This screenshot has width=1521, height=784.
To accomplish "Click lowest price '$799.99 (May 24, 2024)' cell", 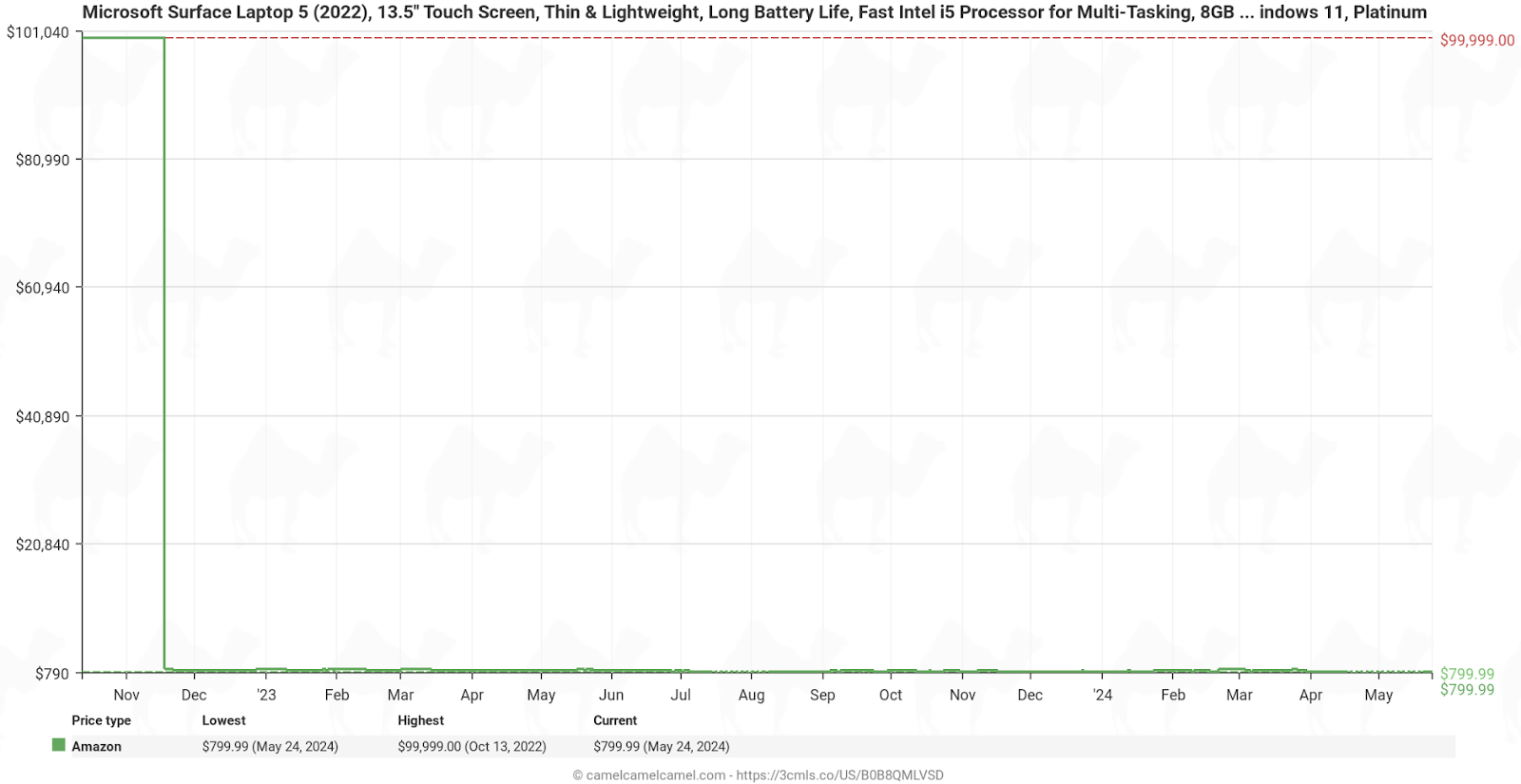I will click(x=270, y=746).
